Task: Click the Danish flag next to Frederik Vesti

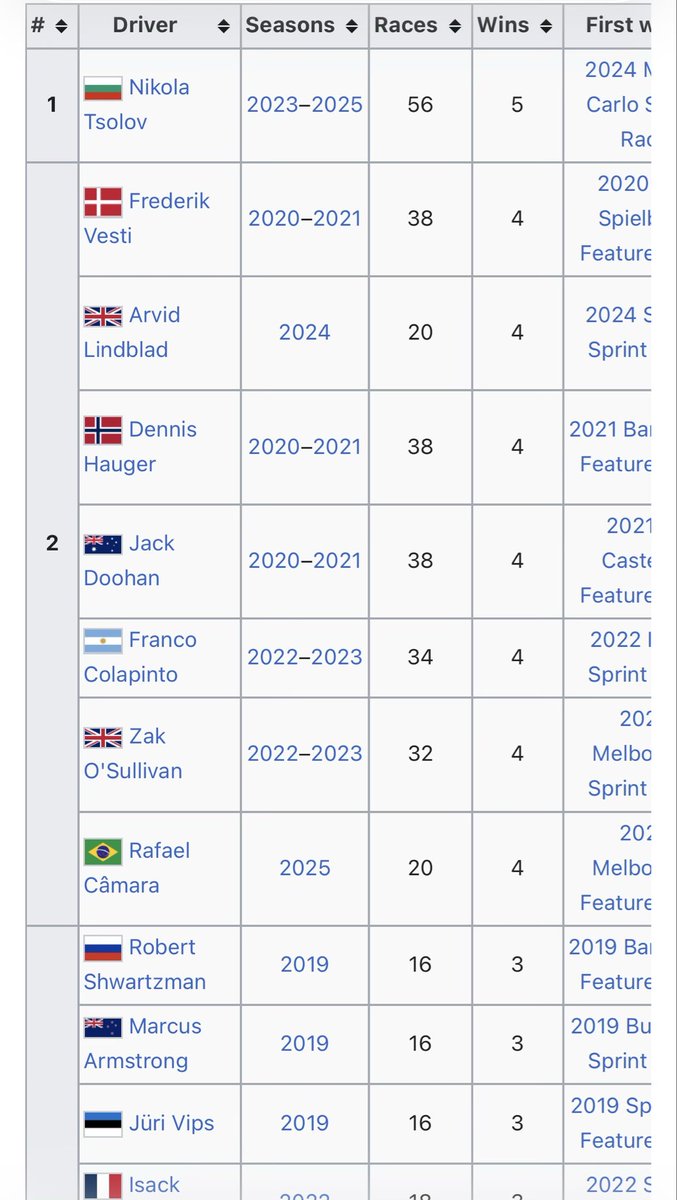Action: click(103, 203)
